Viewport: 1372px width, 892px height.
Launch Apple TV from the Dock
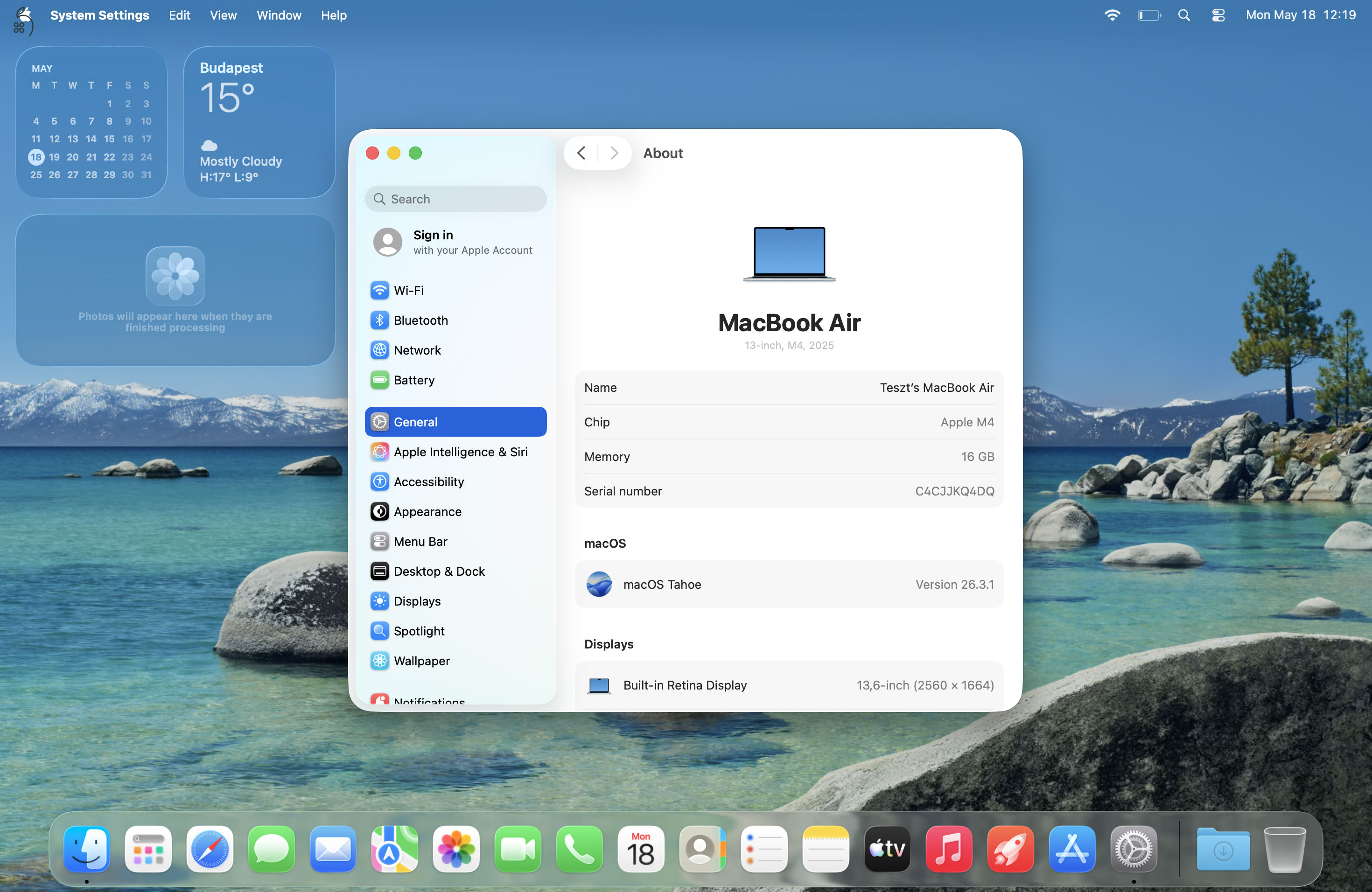(x=888, y=850)
